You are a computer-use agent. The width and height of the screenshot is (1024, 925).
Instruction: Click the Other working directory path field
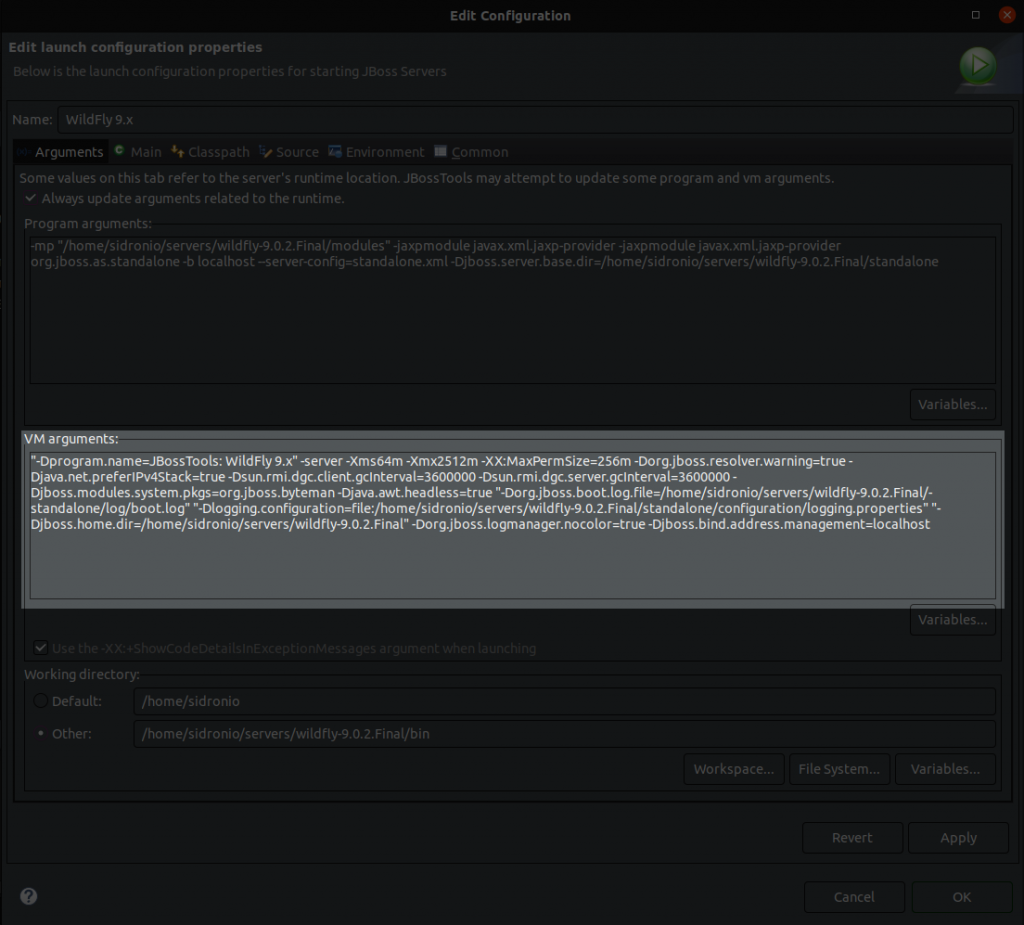point(564,734)
